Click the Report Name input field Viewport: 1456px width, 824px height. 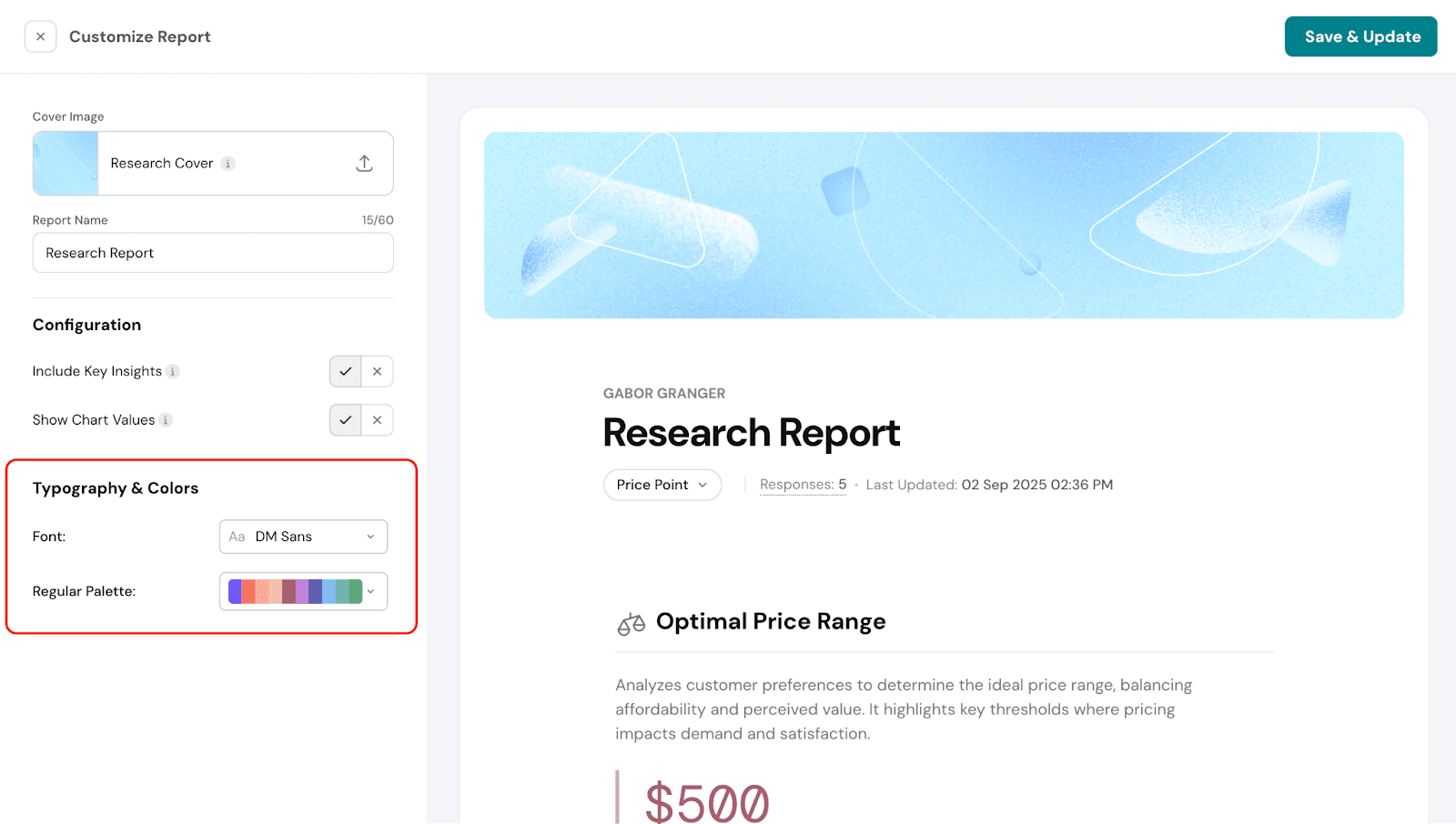[x=213, y=253]
